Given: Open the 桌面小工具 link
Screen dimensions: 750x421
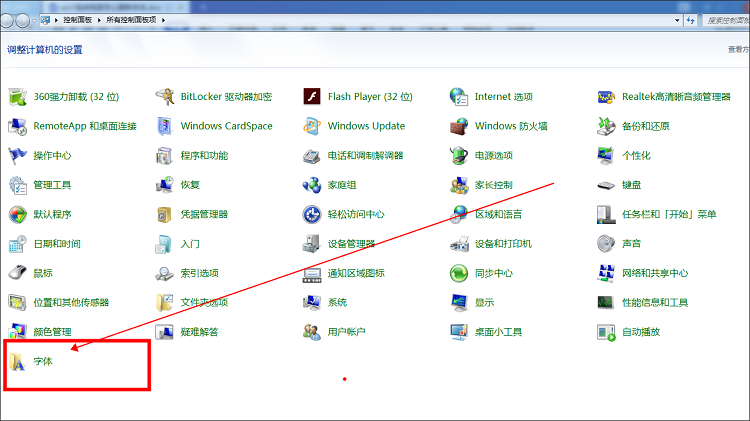Looking at the screenshot, I should point(498,332).
